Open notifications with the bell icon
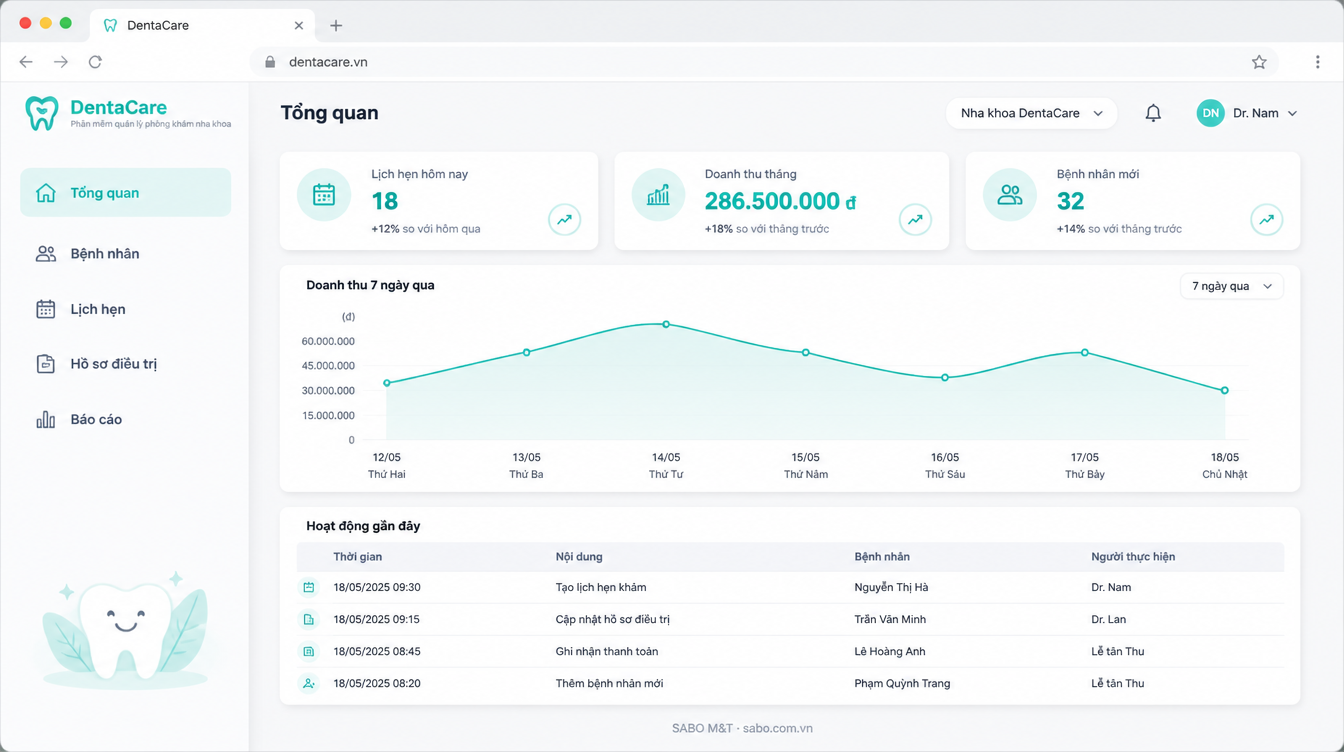This screenshot has width=1344, height=752. 1153,113
